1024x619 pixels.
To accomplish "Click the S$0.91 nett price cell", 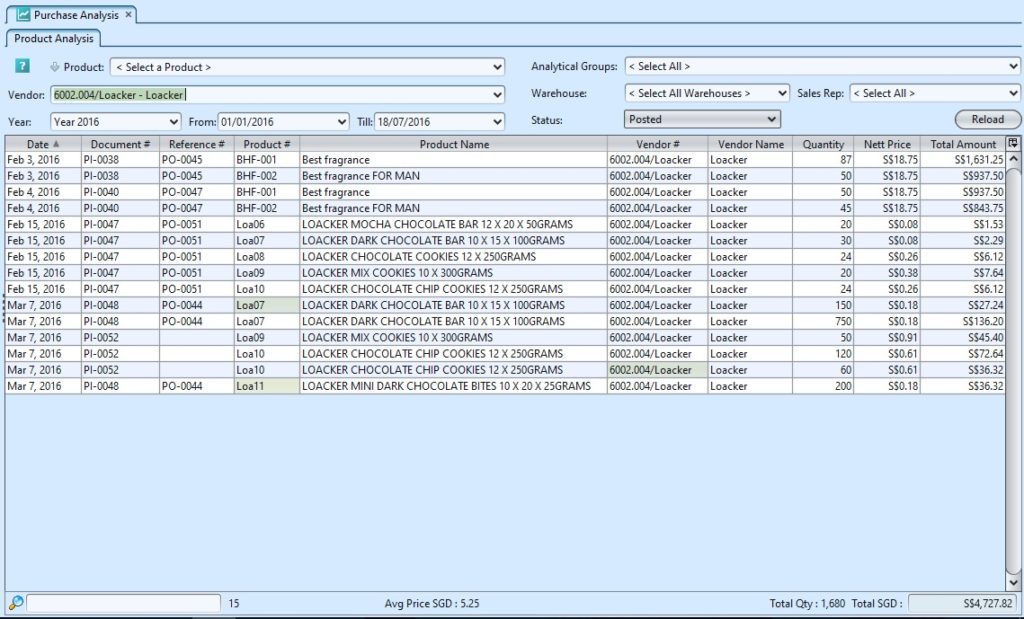I will (887, 338).
